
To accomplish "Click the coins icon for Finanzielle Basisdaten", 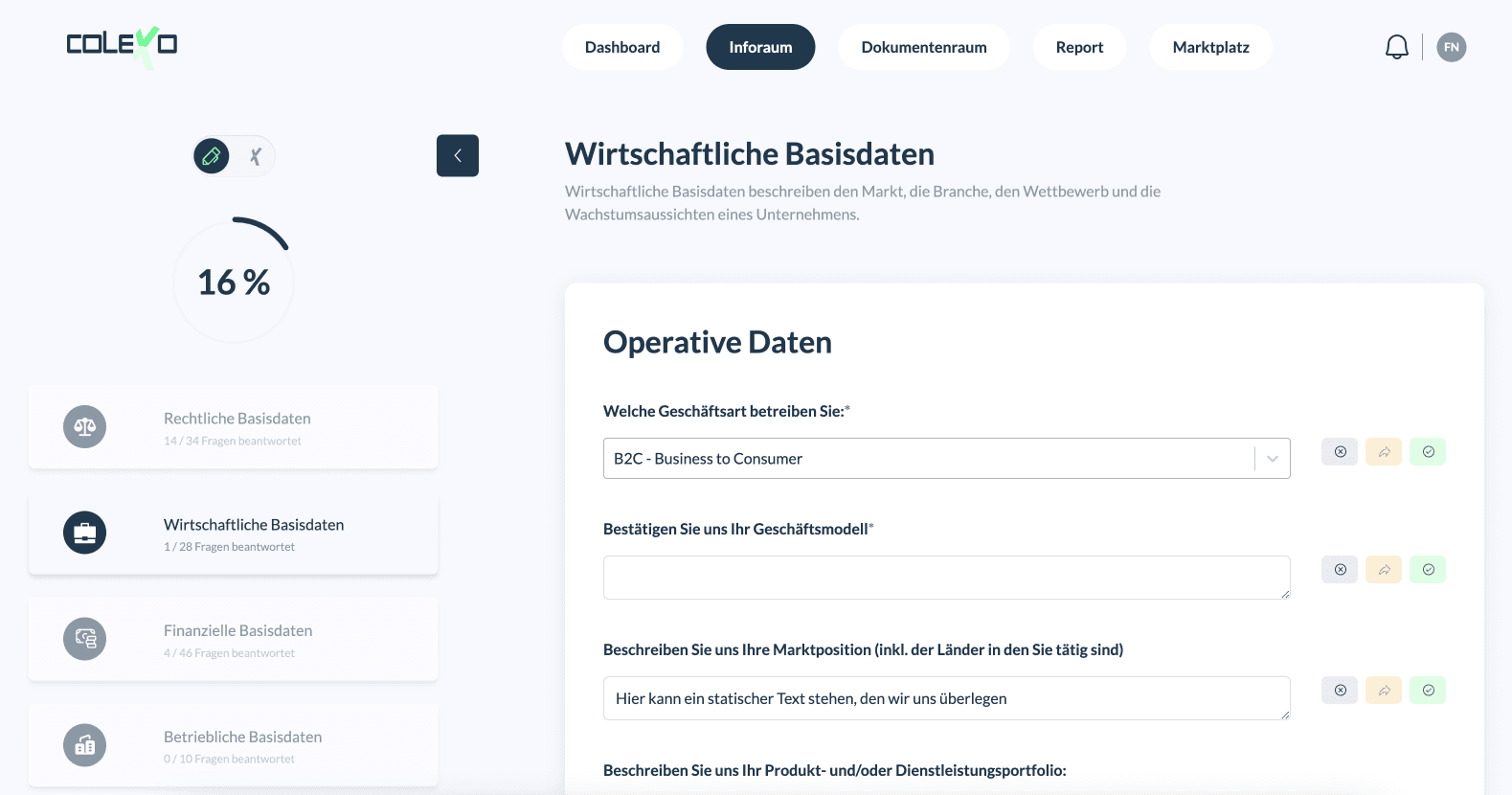I will pos(84,639).
